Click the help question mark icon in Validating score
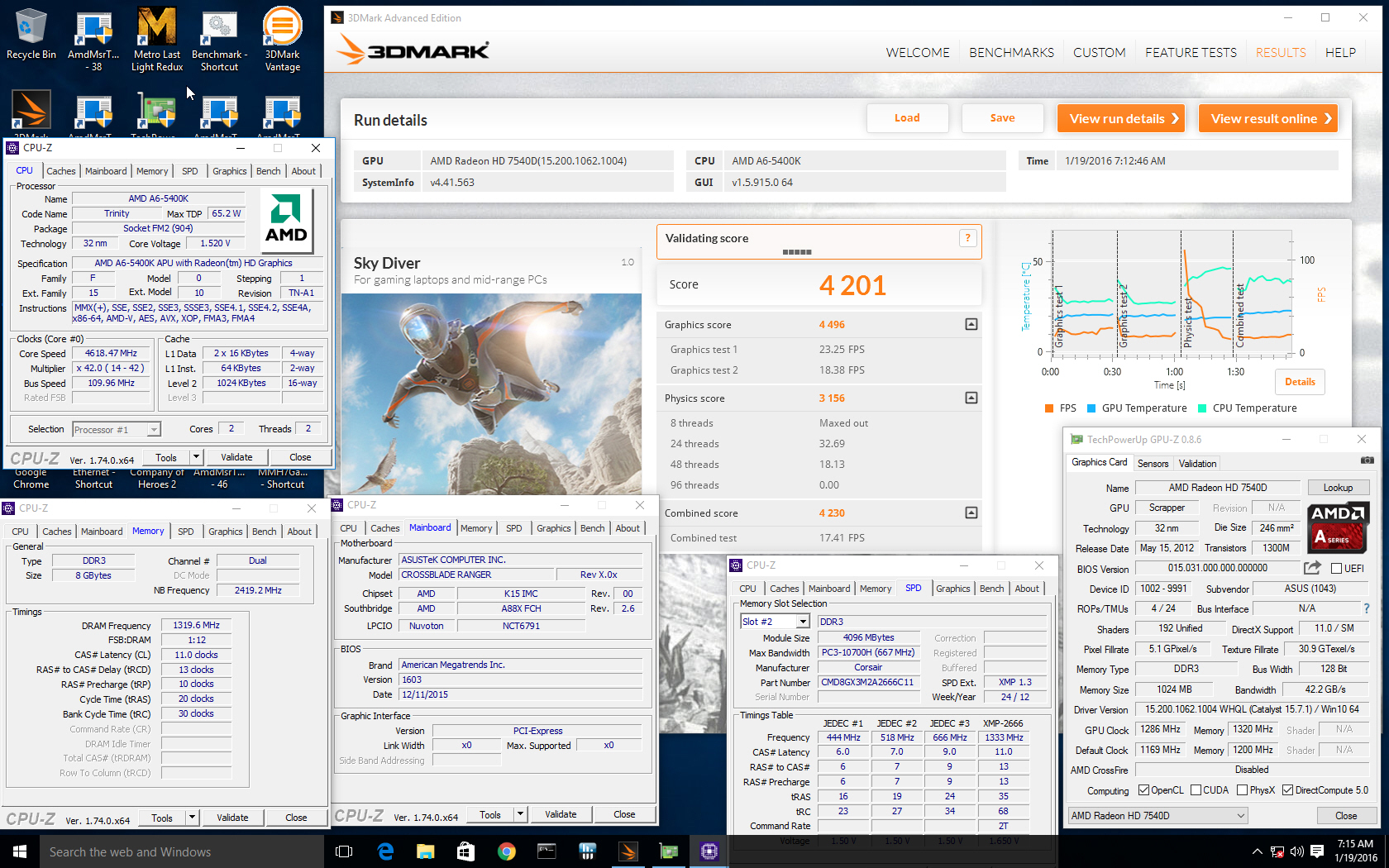This screenshot has height=868, width=1389. click(x=967, y=239)
